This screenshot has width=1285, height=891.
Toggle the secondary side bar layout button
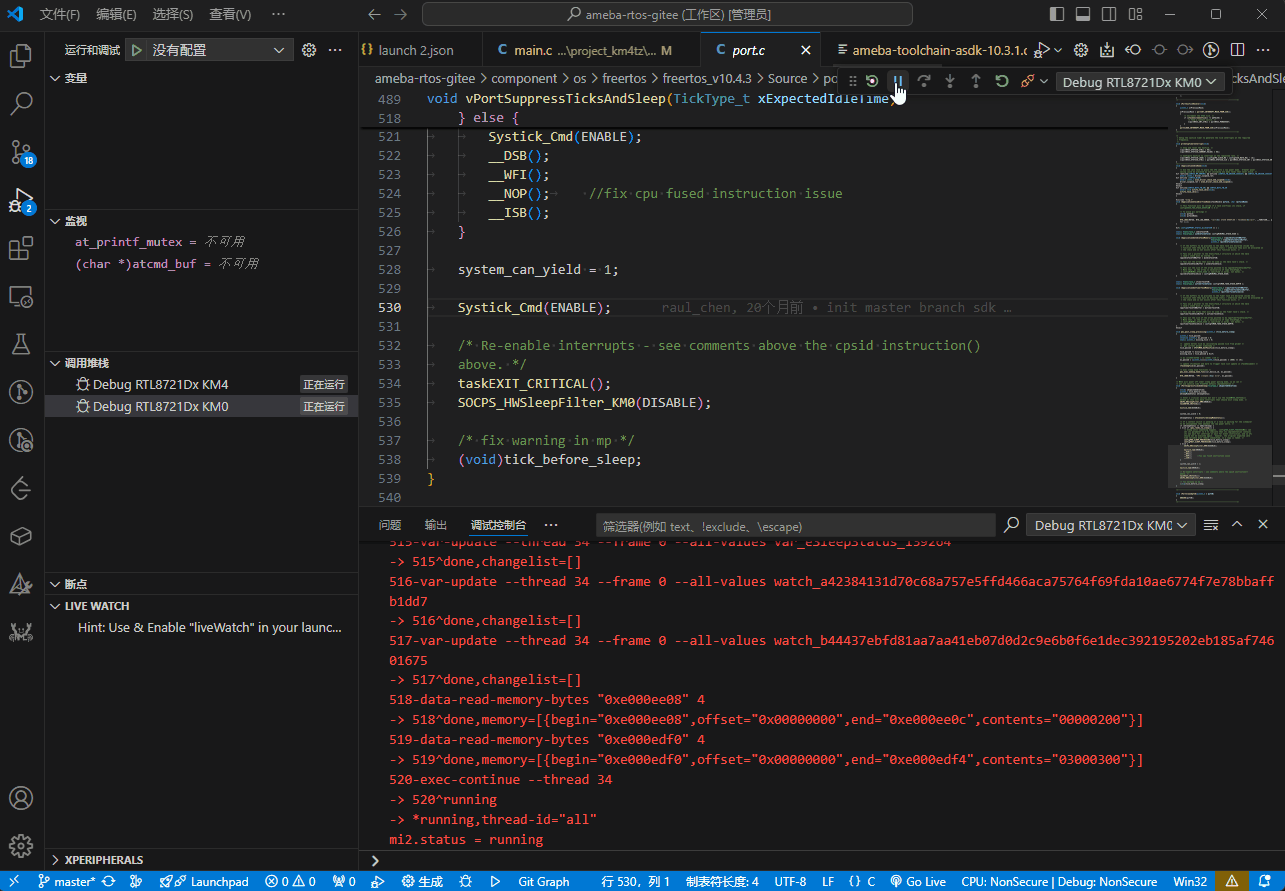1109,15
